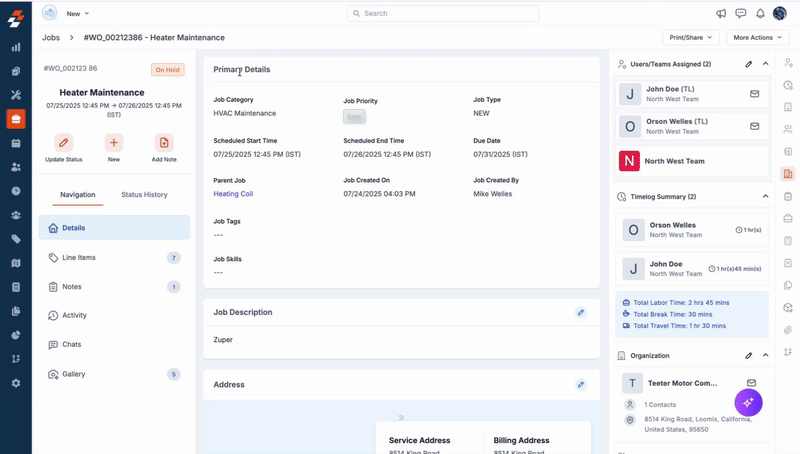Collapse the Timelog Summary section
Screen dimensions: 800x454
(x=765, y=197)
